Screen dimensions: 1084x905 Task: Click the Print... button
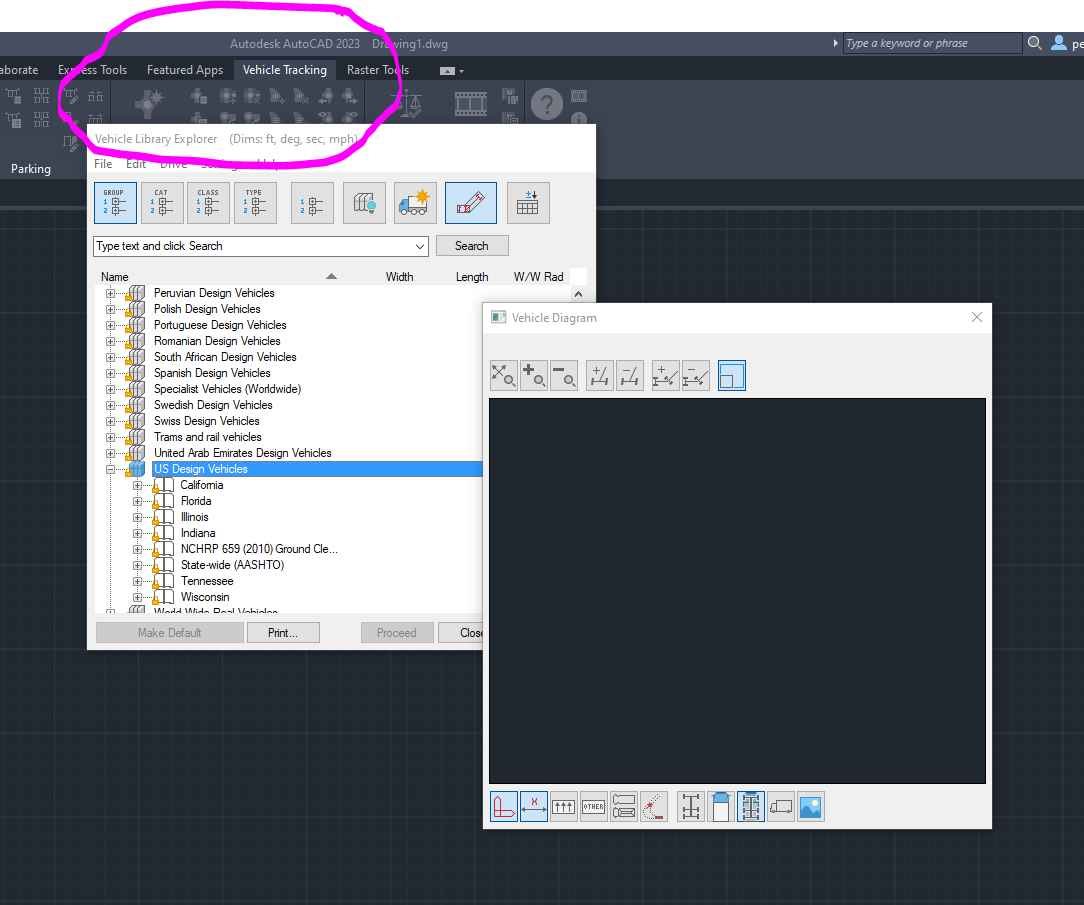(x=282, y=633)
